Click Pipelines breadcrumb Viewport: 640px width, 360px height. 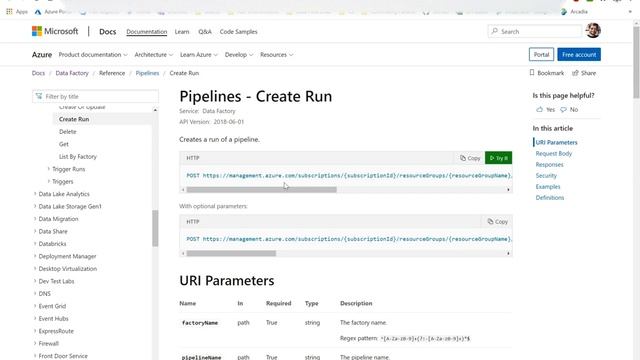(147, 73)
